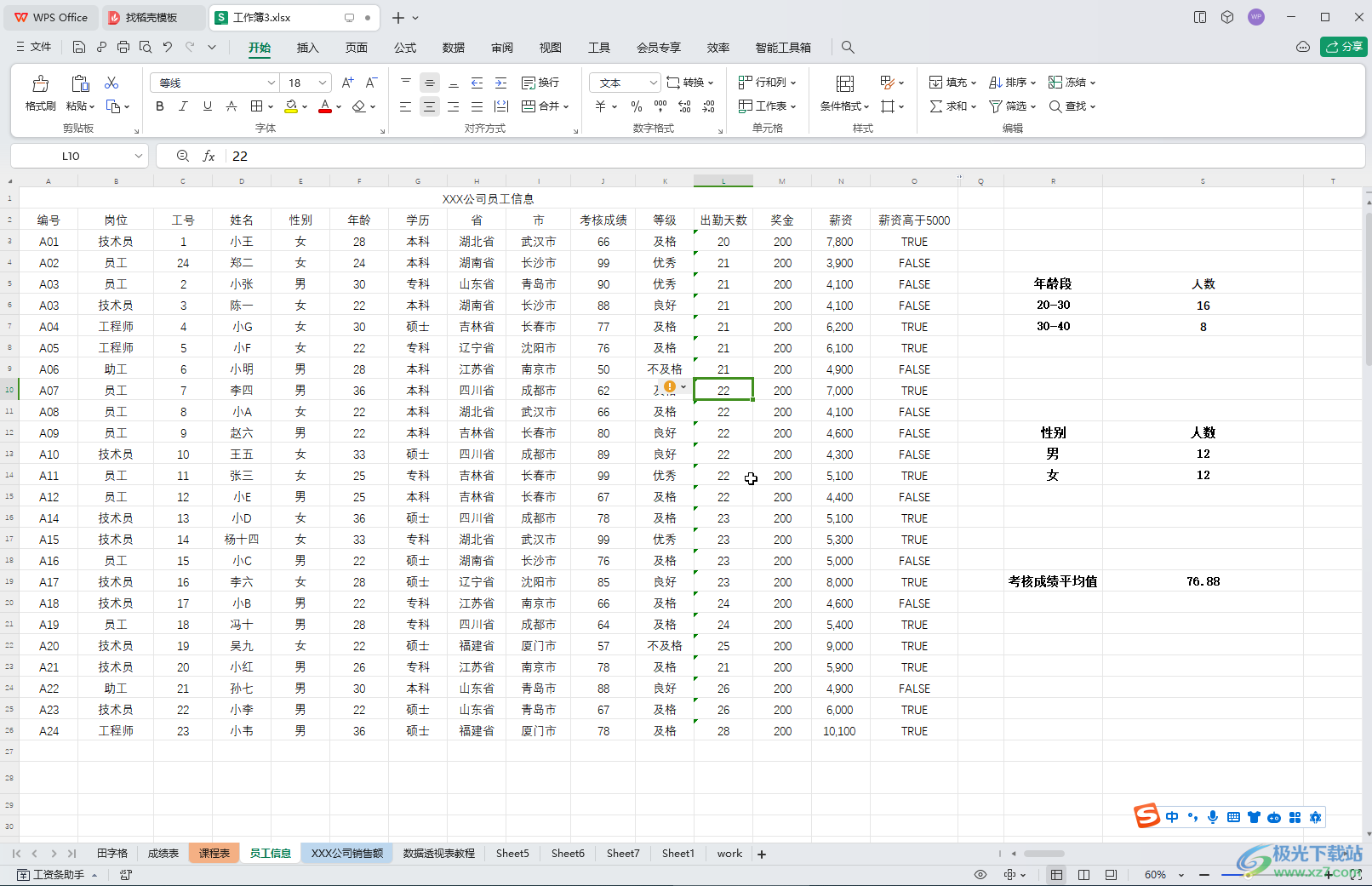Click the filter (筛选) button
Image resolution: width=1372 pixels, height=886 pixels.
tap(1012, 106)
